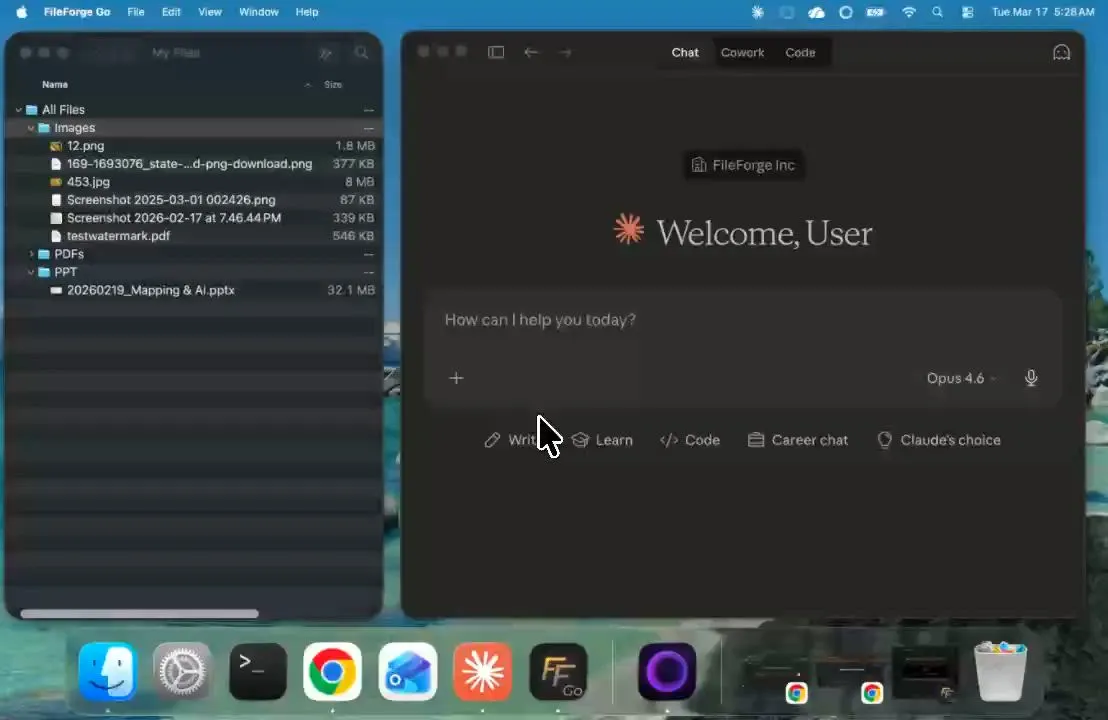Click the plus attachment icon
This screenshot has height=720, width=1108.
coord(456,378)
